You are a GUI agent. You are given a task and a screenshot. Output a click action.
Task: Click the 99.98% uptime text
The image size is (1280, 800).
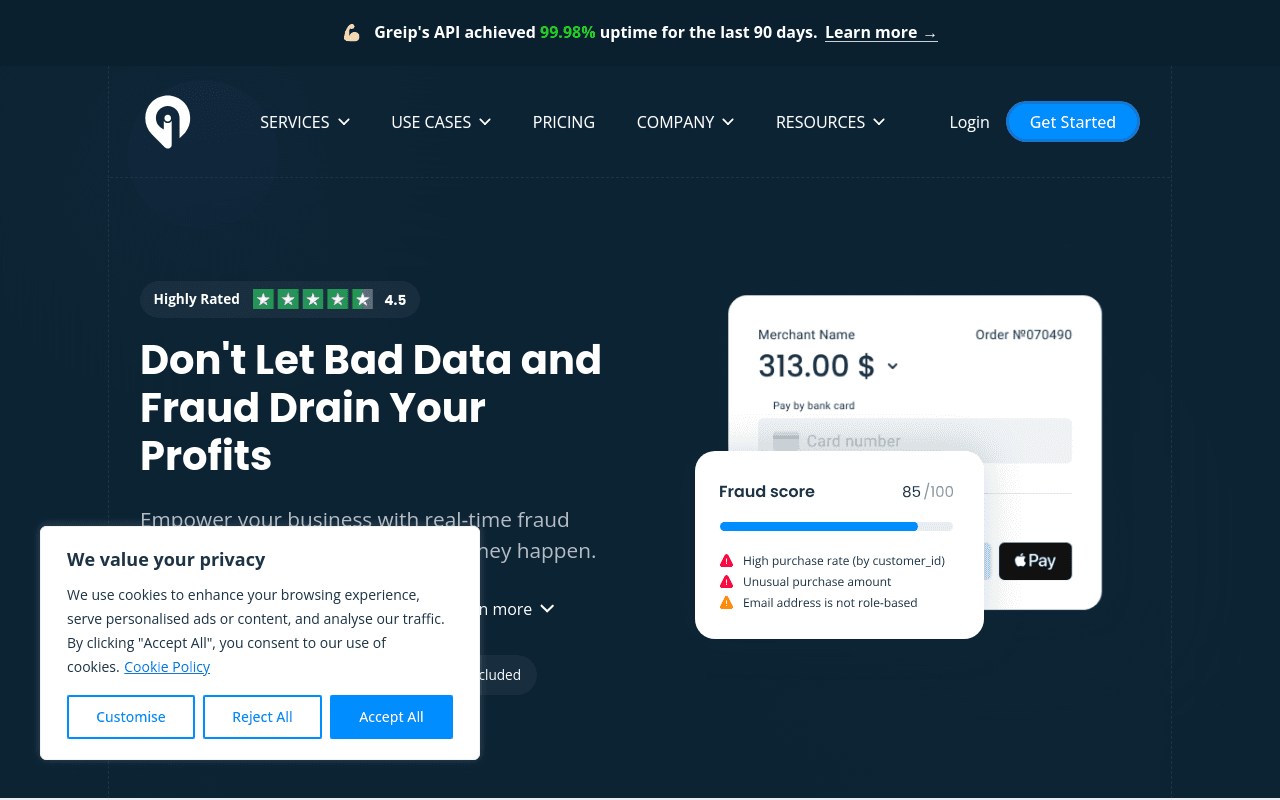tap(567, 33)
